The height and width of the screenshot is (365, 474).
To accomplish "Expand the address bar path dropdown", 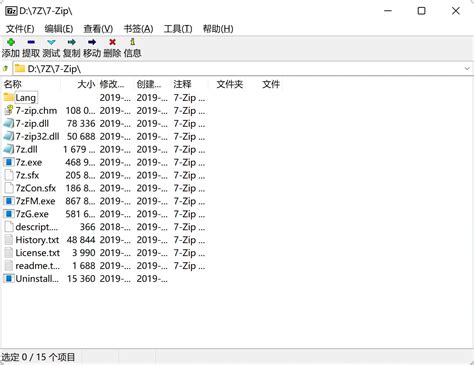I will tap(467, 69).
